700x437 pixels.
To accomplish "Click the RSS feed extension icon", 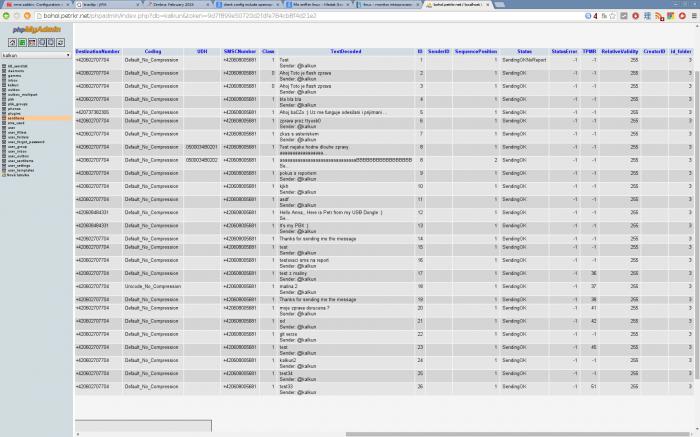I will point(659,16).
